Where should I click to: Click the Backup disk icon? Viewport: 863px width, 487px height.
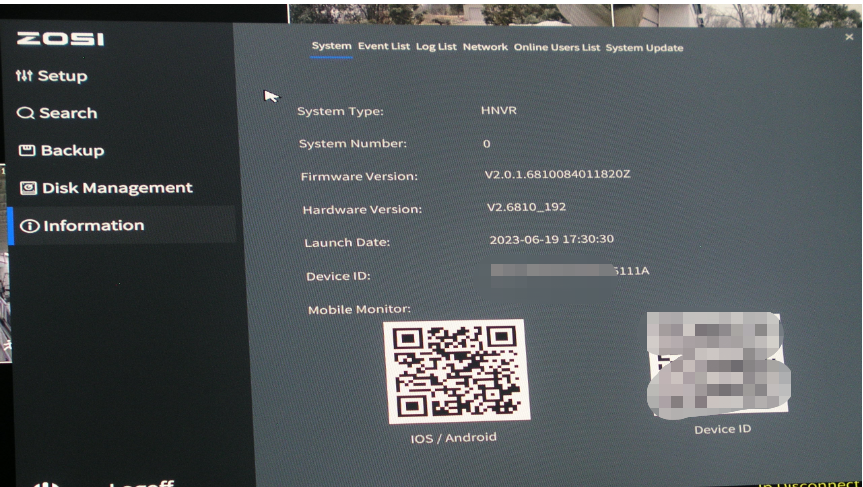[x=27, y=150]
